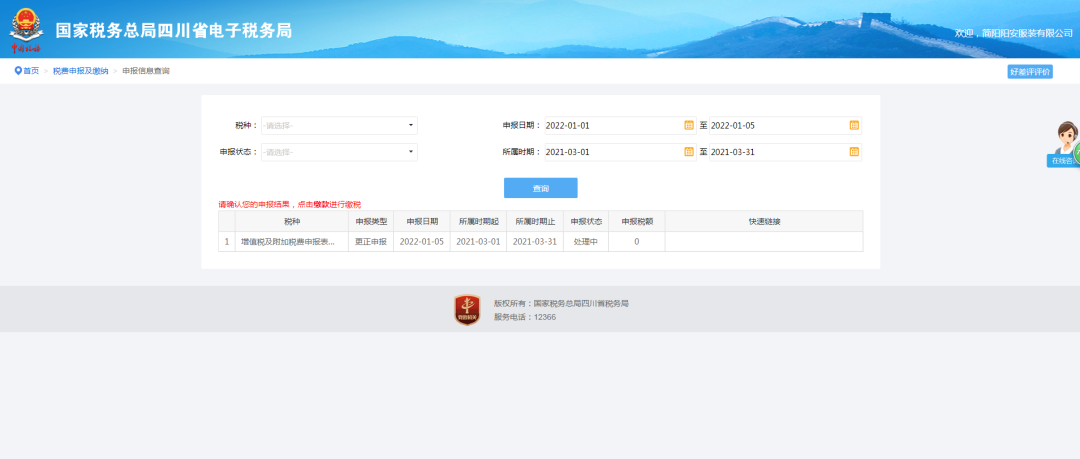1080x459 pixels.
Task: Edit 申报日期 end field 2022-01-05
Action: pyautogui.click(x=778, y=125)
